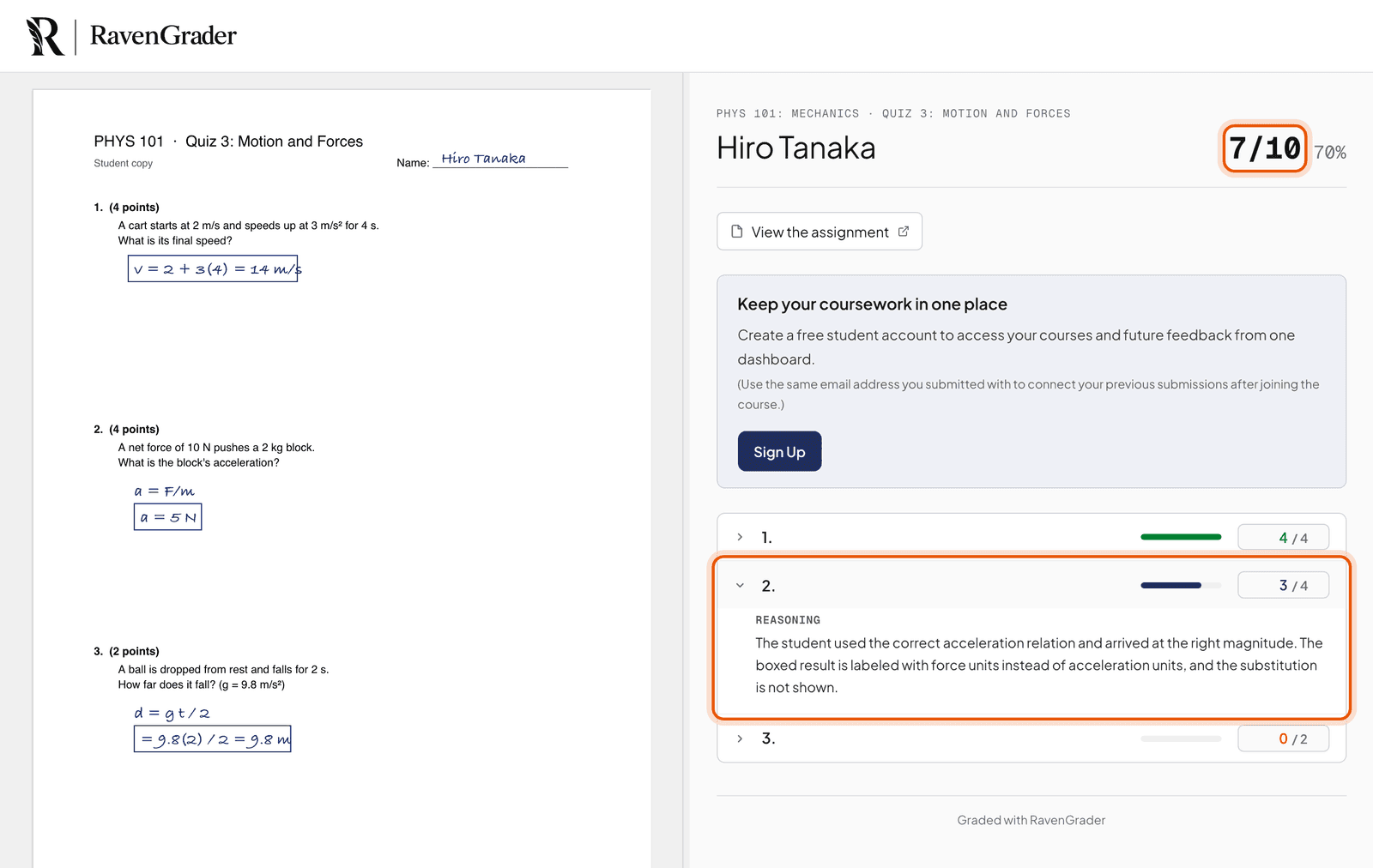
Task: Expand question 3 chevron
Action: coord(740,738)
